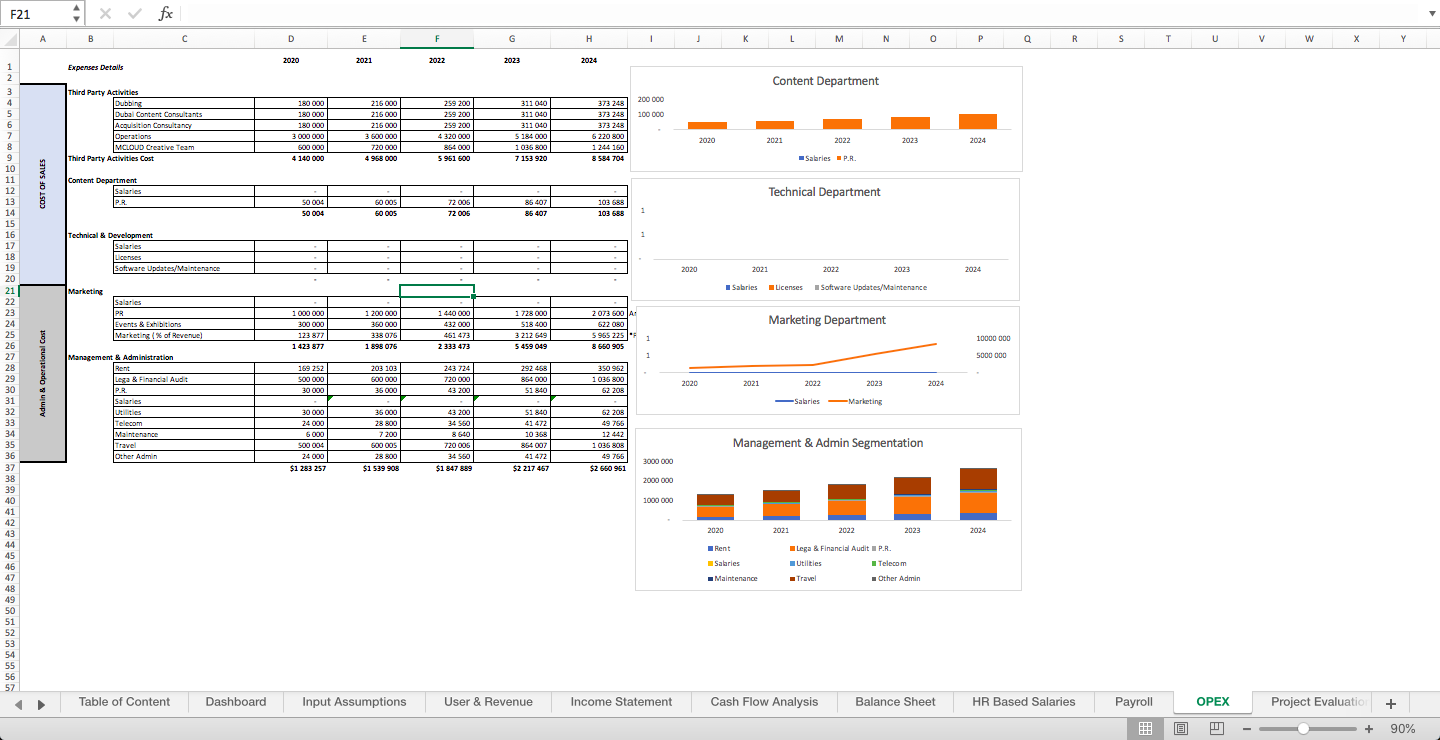The height and width of the screenshot is (740, 1440).
Task: Select the active OPEX sheet tab
Action: pos(1213,702)
